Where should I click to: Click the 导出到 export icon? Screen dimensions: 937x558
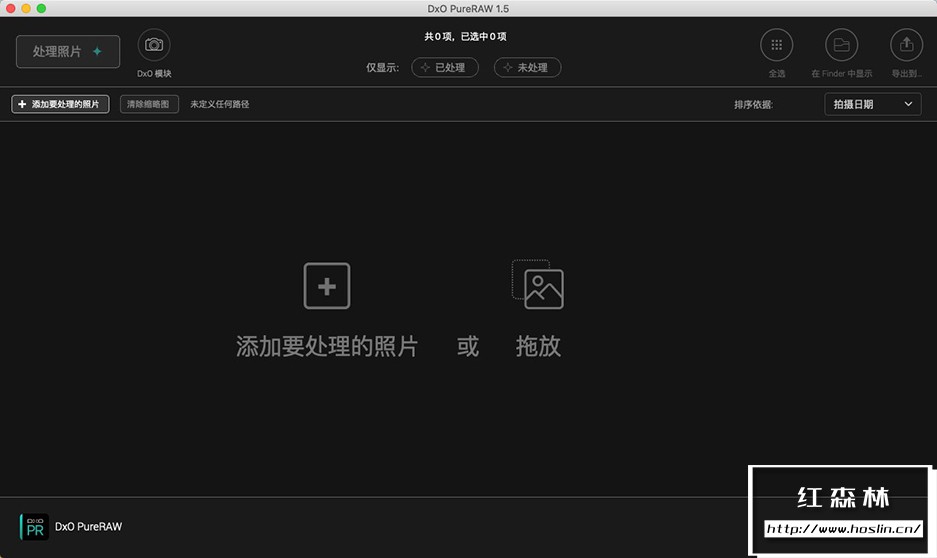pyautogui.click(x=907, y=45)
